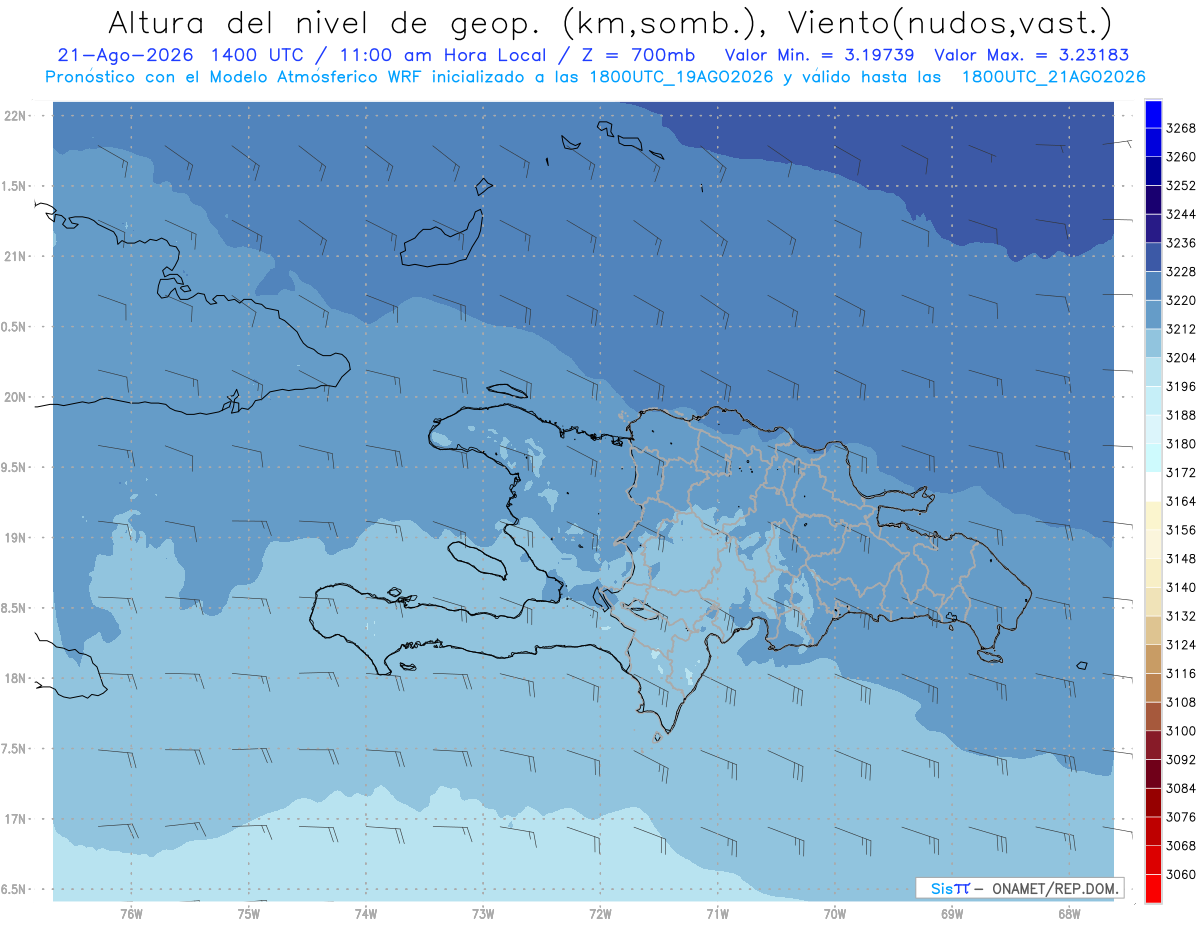Click the '1800UTC_21AGO2026' valid-until time
The height and width of the screenshot is (927, 1200).
[1053, 77]
